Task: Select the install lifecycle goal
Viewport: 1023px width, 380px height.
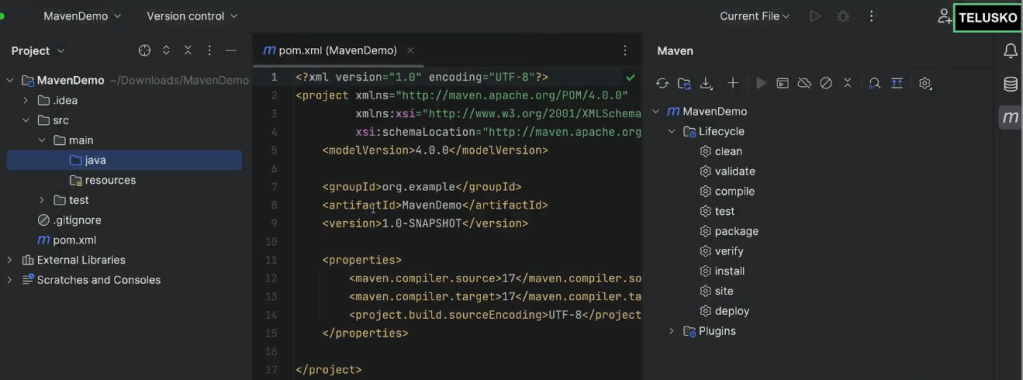Action: [x=722, y=271]
